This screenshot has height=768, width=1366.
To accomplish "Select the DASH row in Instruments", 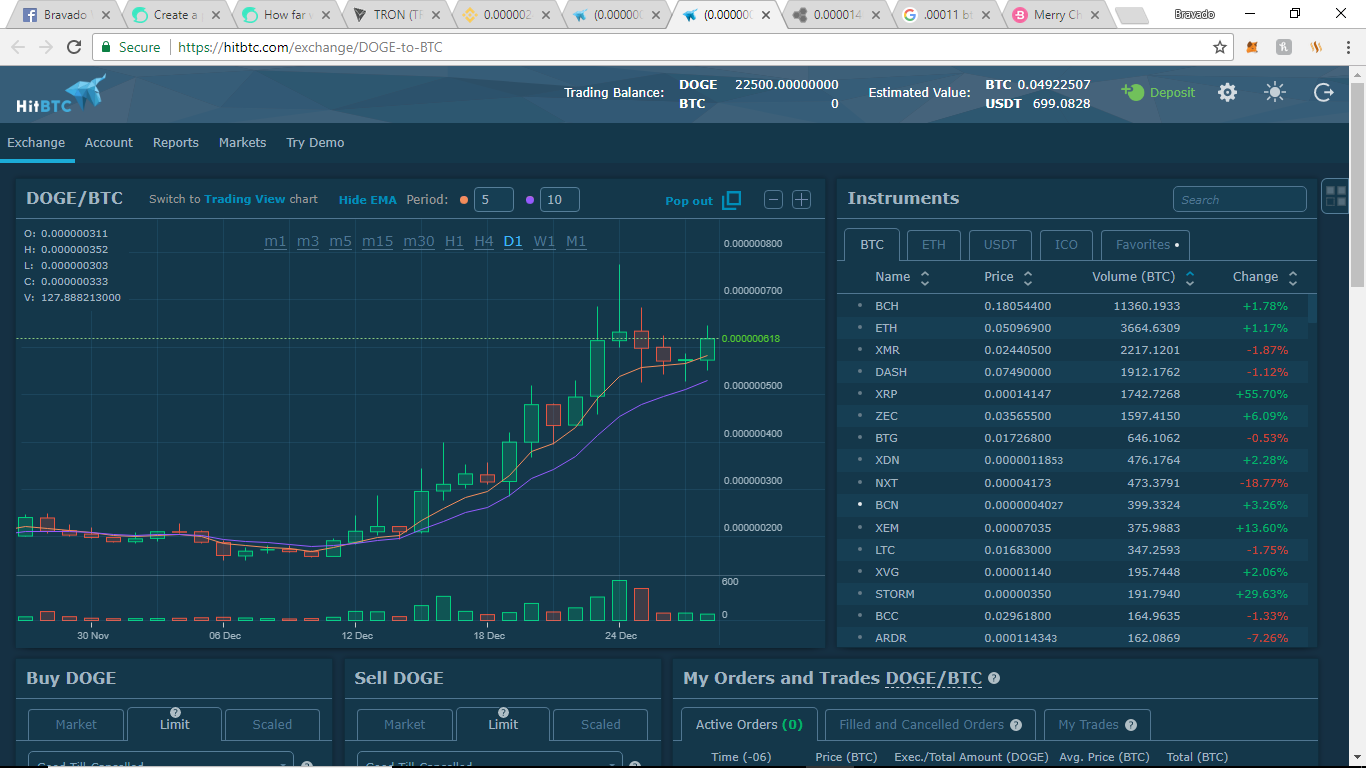I will [x=1072, y=372].
